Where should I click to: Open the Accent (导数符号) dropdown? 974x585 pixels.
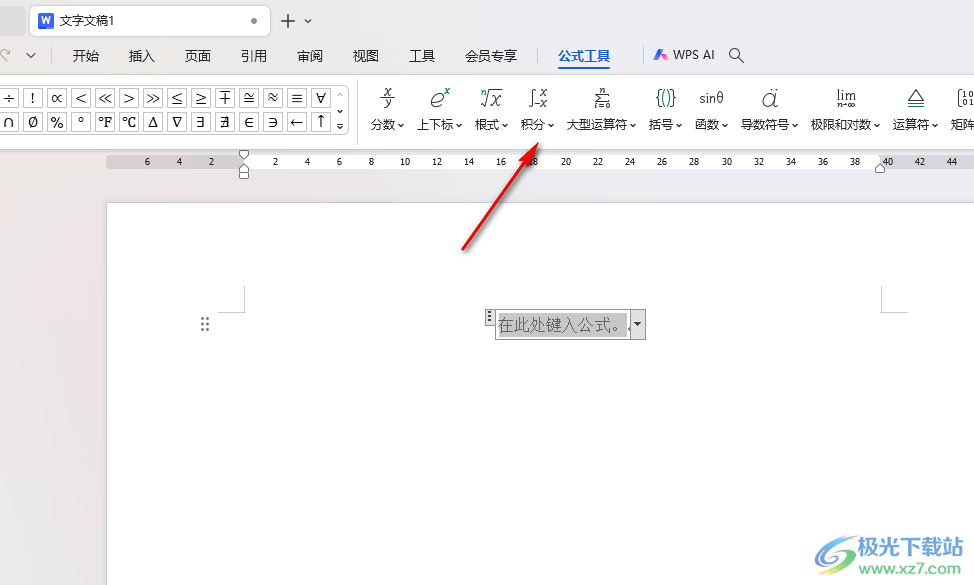(769, 109)
